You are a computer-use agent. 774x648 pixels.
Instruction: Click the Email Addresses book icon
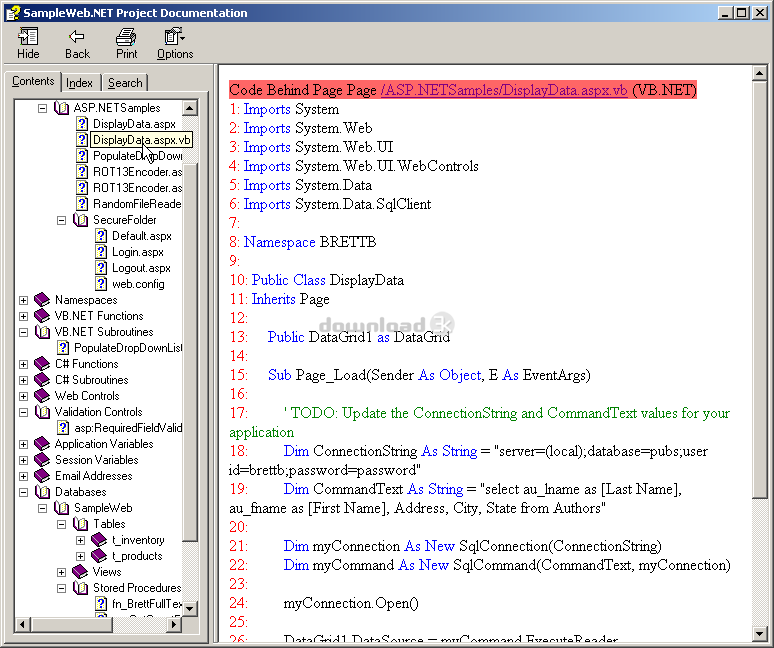42,476
